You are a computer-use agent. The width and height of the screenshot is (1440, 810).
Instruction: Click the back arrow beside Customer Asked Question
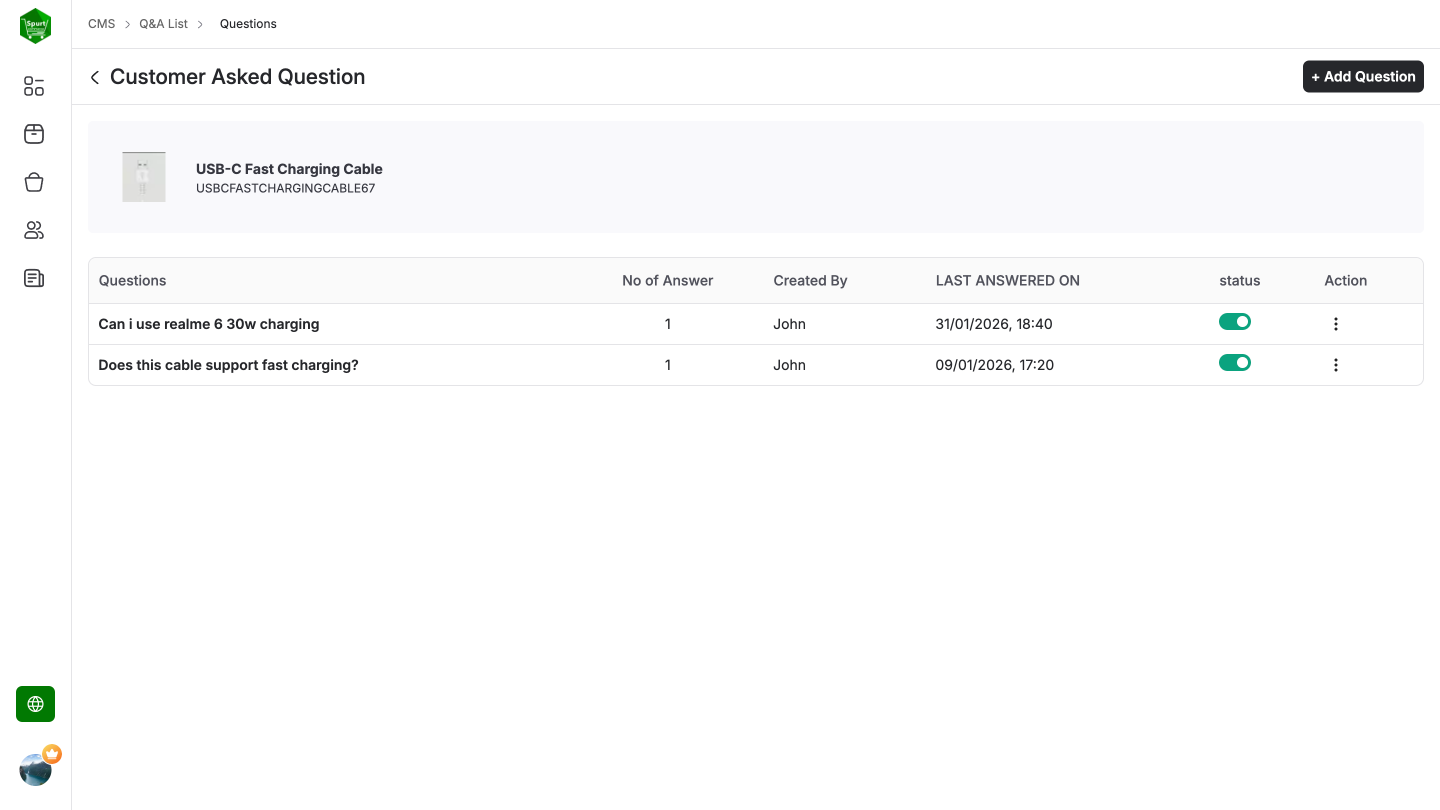(x=94, y=76)
